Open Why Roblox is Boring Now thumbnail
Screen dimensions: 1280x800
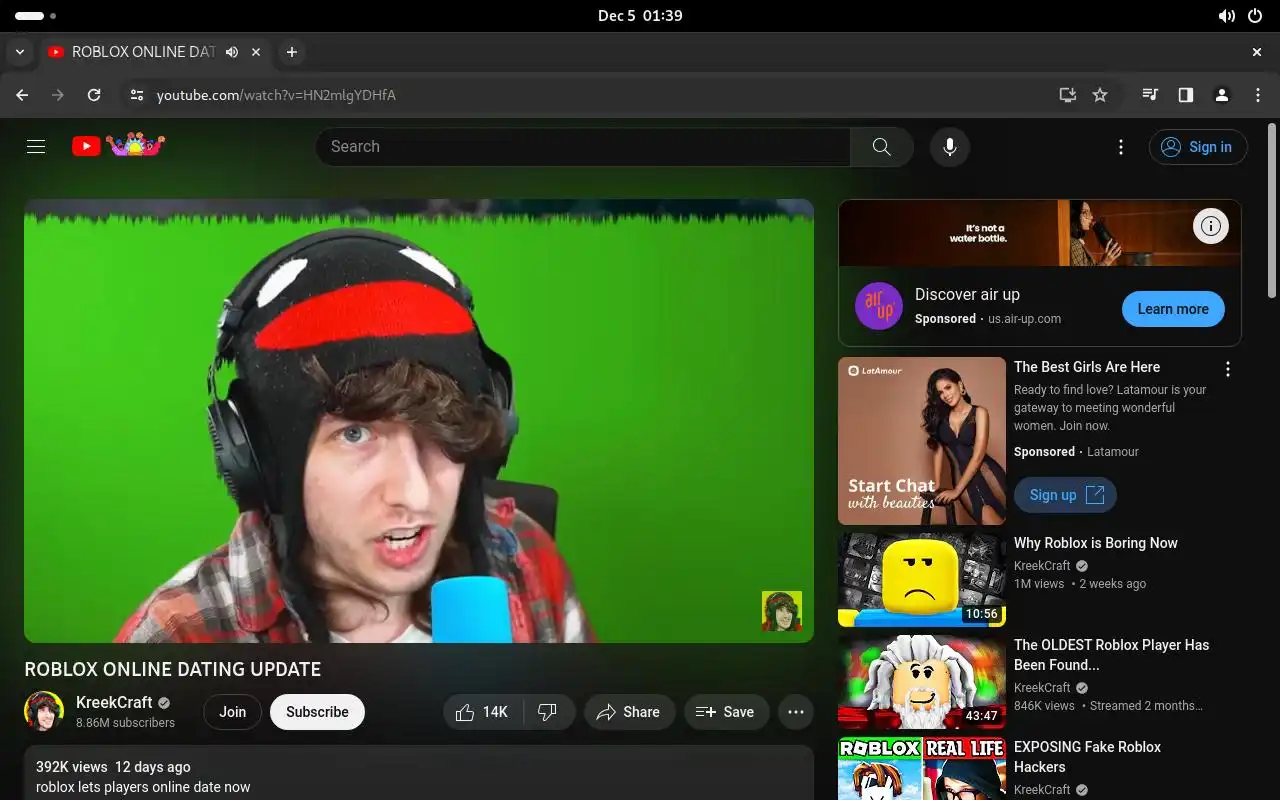(922, 580)
